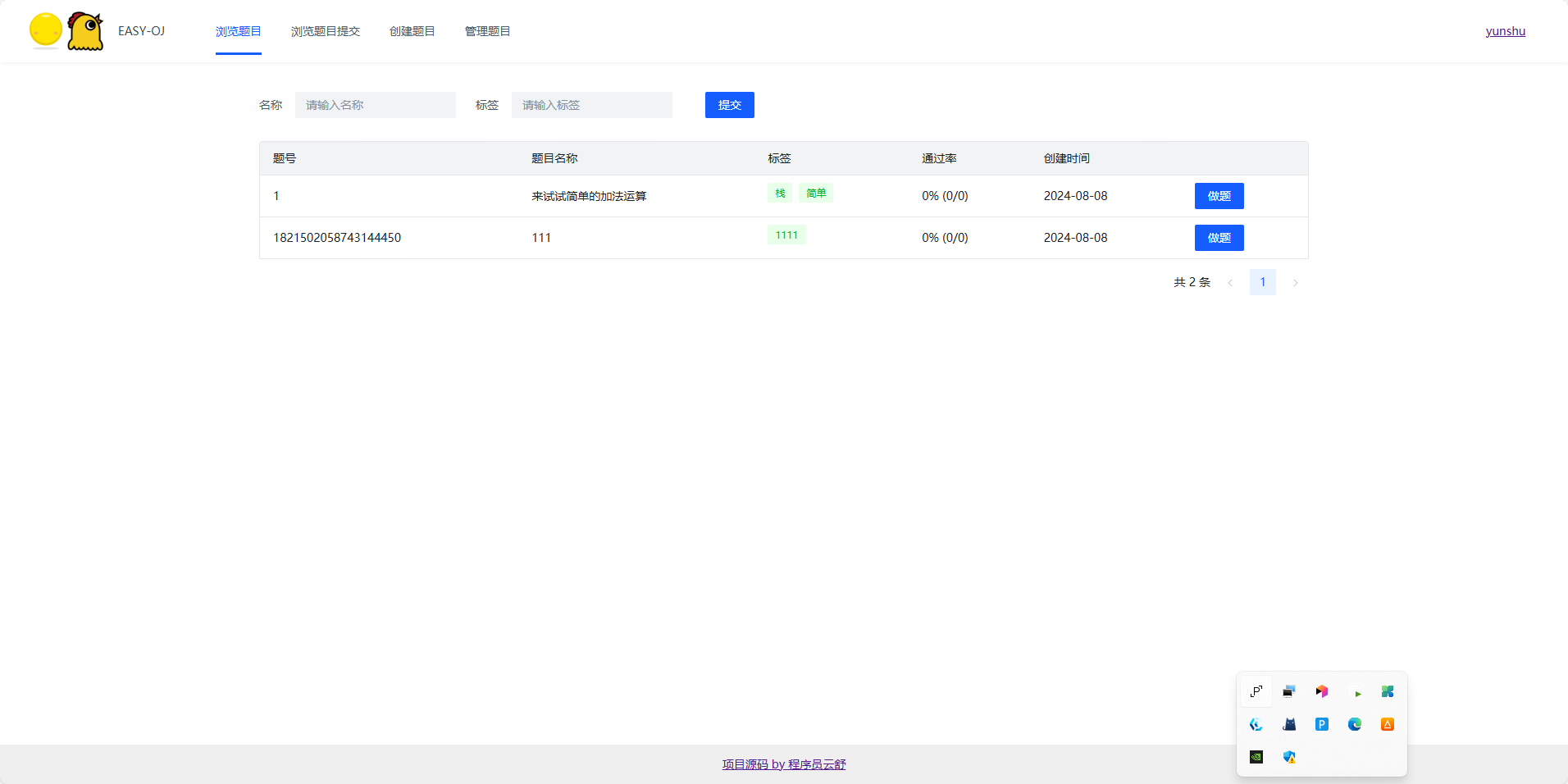The image size is (1568, 784).
Task: Open the yunshu profile link
Action: pyautogui.click(x=1506, y=31)
